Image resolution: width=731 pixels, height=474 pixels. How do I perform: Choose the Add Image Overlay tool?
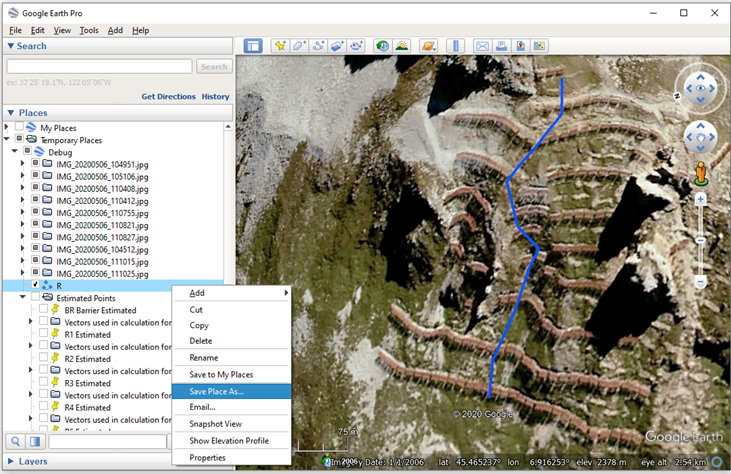pyautogui.click(x=337, y=46)
